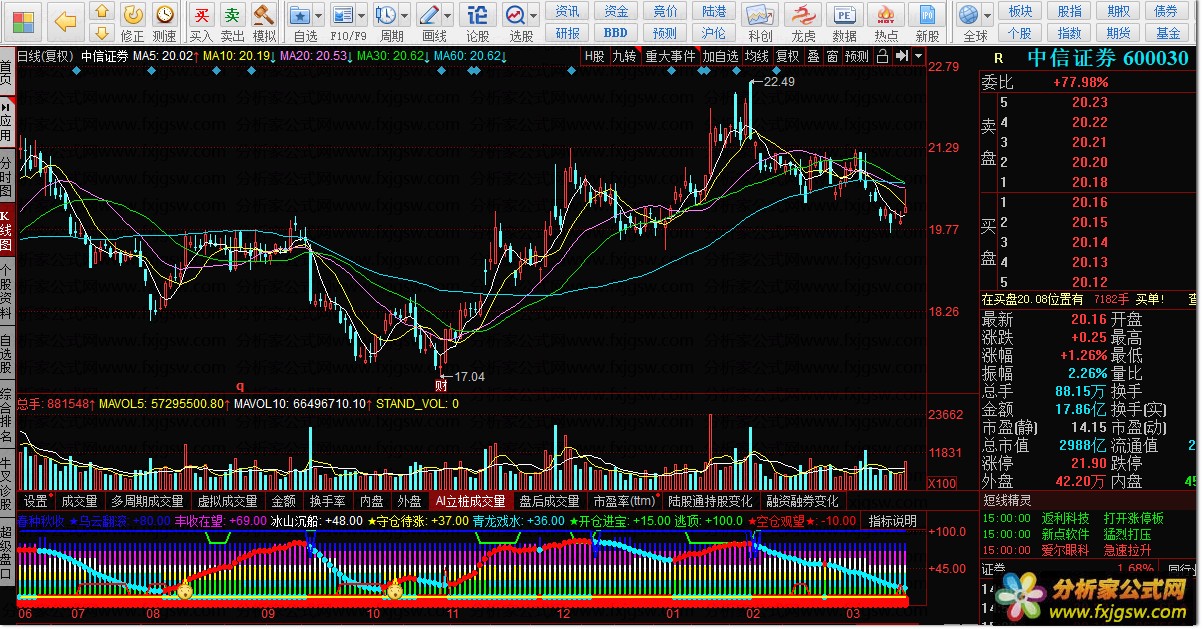Viewport: 1203px width, 629px height.
Task: Open the 分时图 side tab
Action: 6,174
